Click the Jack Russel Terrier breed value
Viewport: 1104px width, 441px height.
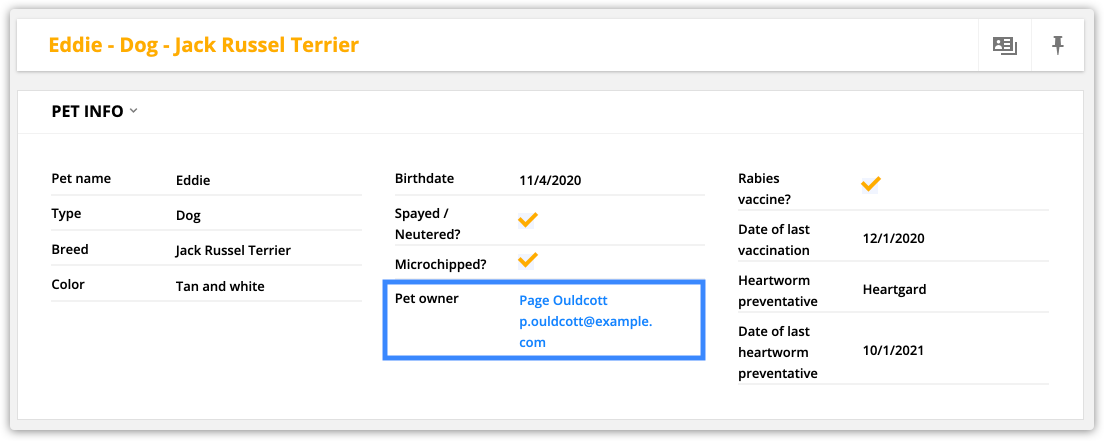[233, 250]
